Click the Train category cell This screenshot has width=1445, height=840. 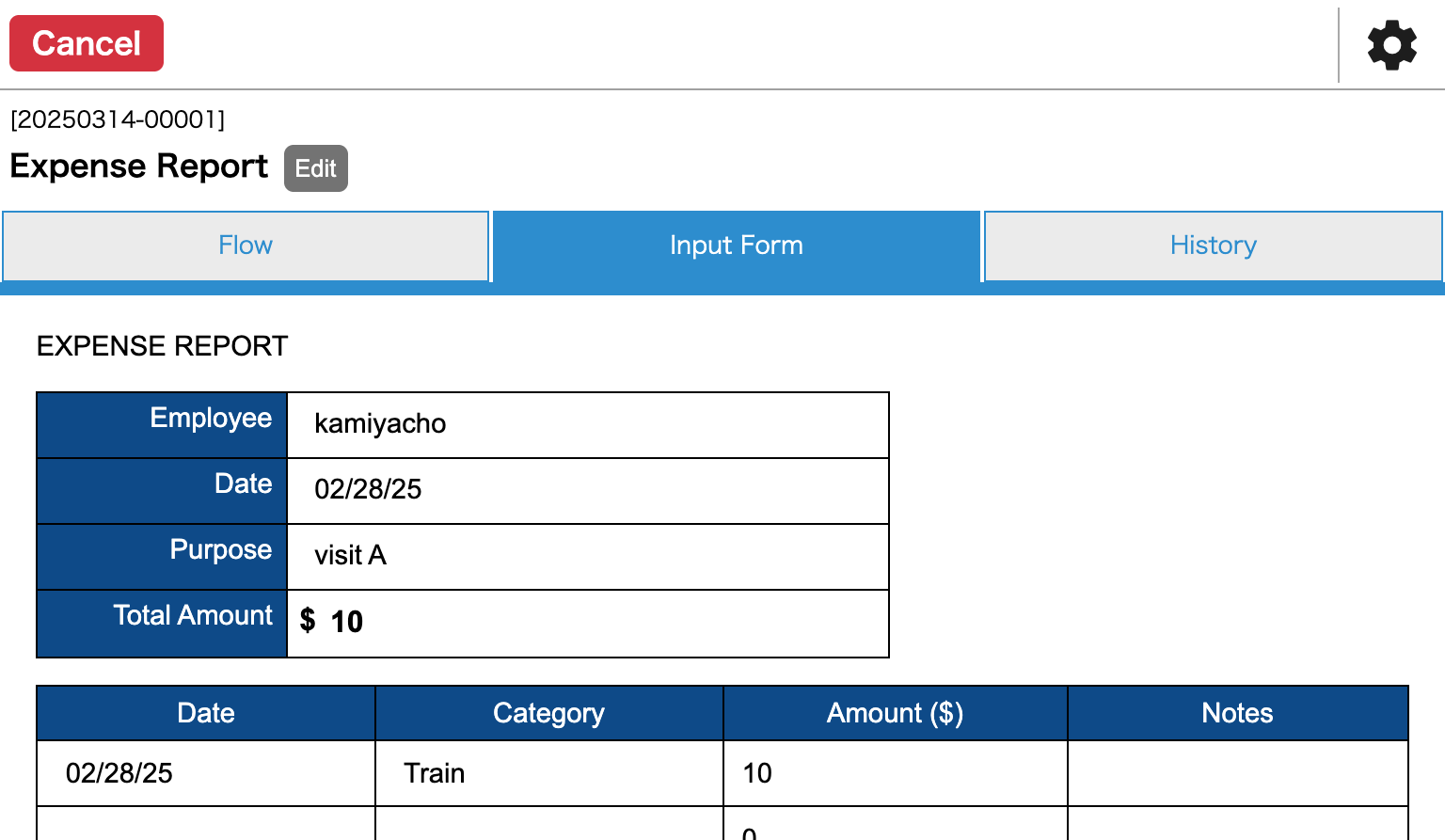[549, 773]
